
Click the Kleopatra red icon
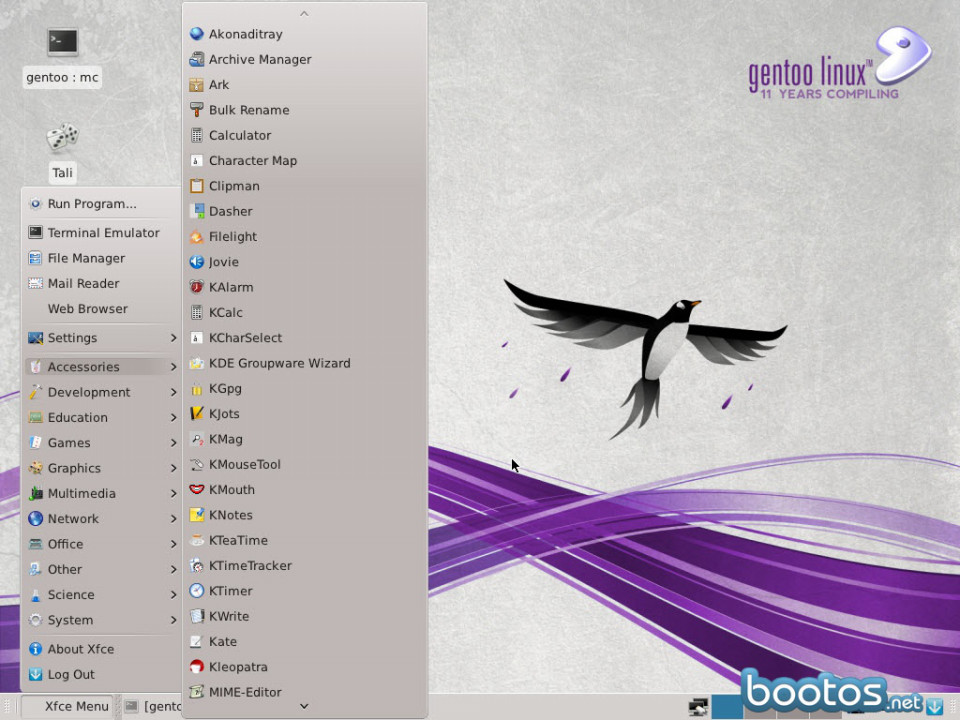click(197, 667)
